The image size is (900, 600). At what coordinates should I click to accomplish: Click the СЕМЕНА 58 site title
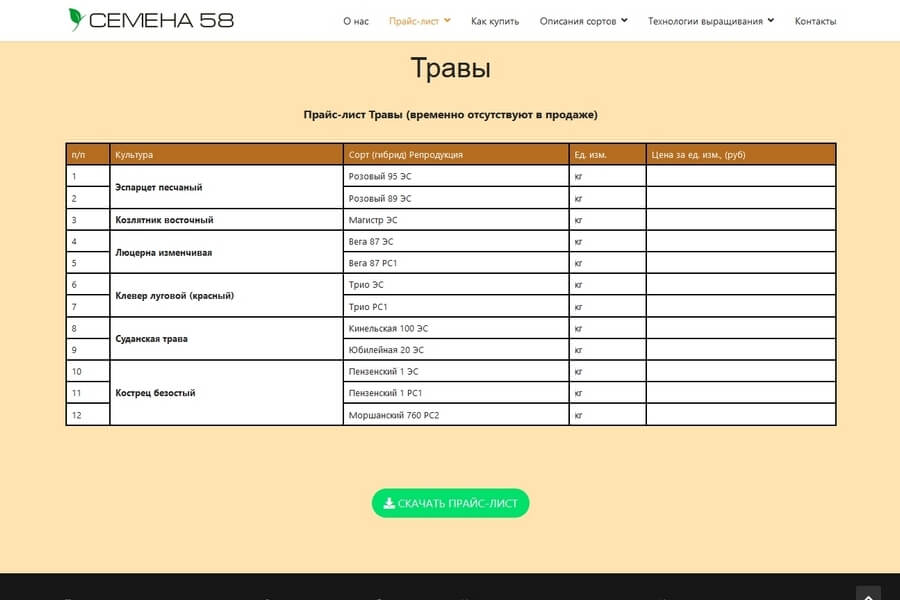point(161,20)
